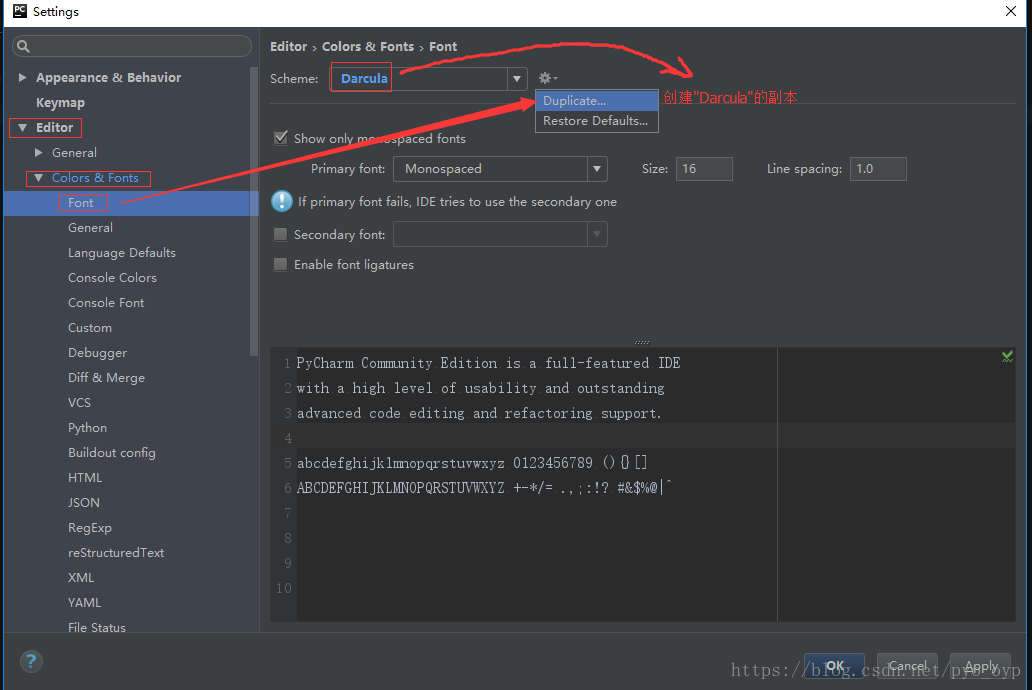The height and width of the screenshot is (690, 1032).
Task: Click the OK button
Action: (835, 666)
